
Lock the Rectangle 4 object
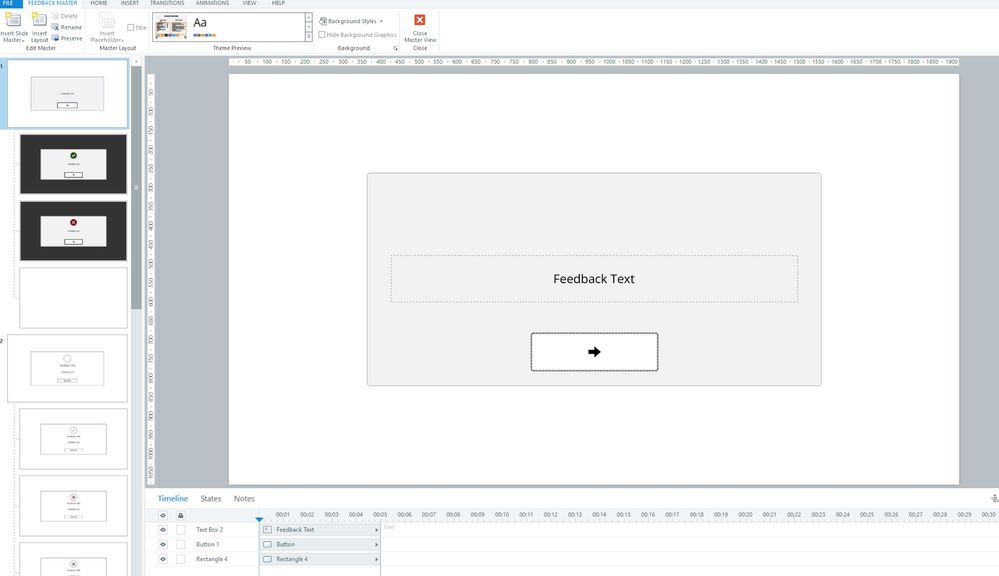tap(180, 559)
